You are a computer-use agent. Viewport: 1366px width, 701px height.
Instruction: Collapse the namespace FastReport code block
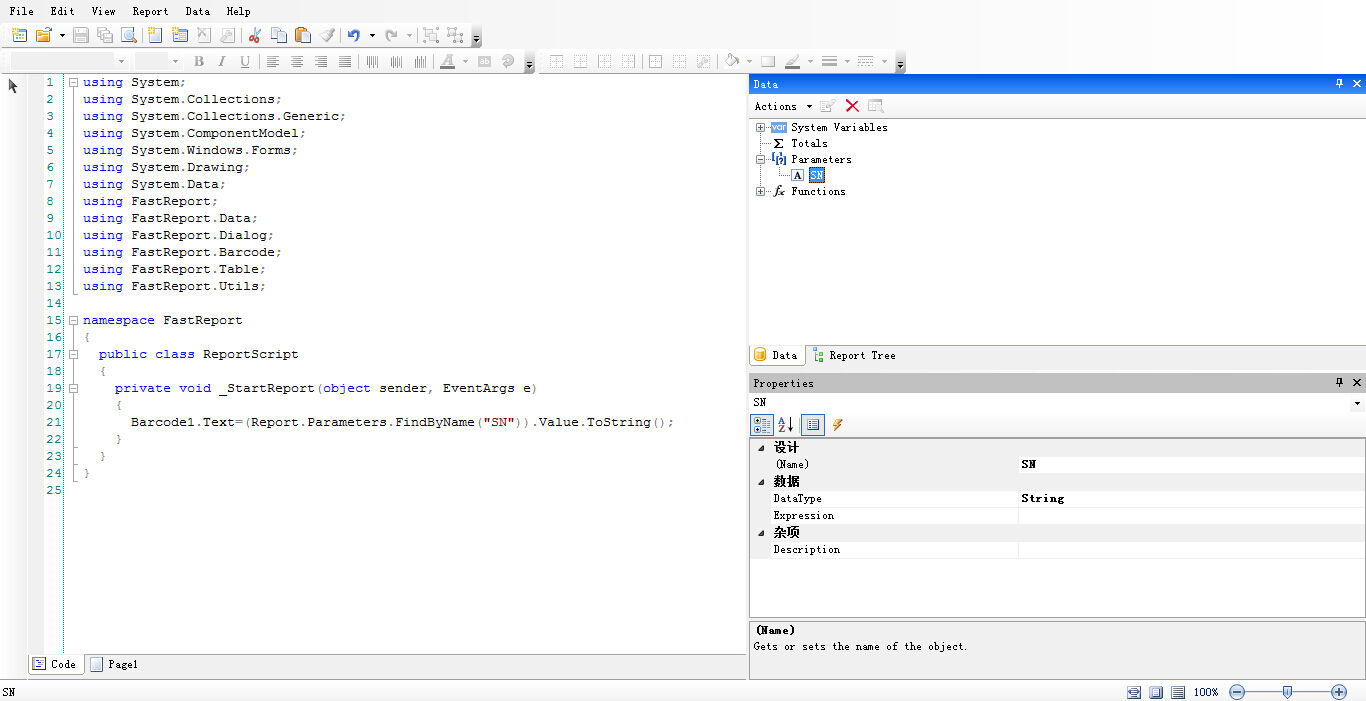point(73,320)
